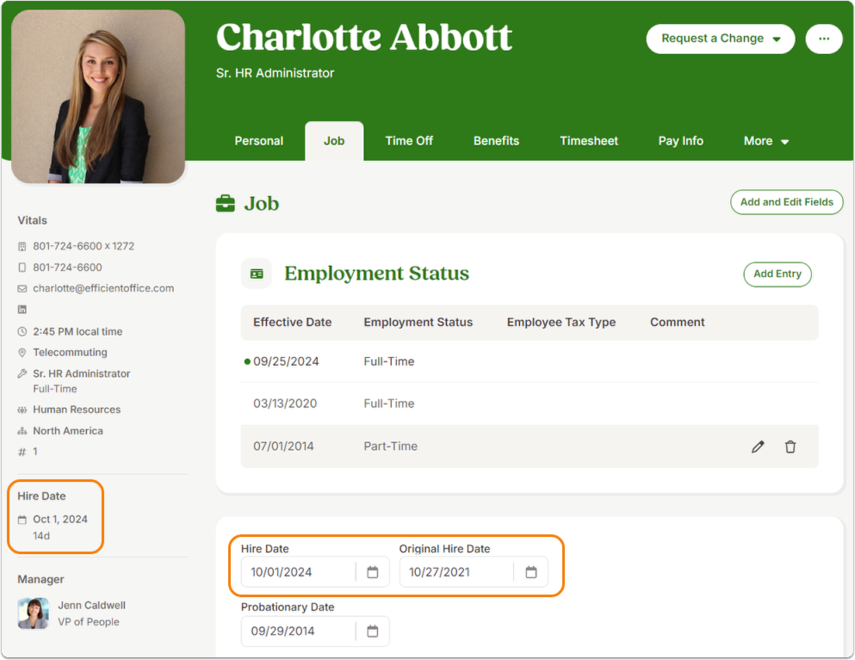Select the Job tab
Viewport: 855px width, 660px height.
(x=334, y=141)
